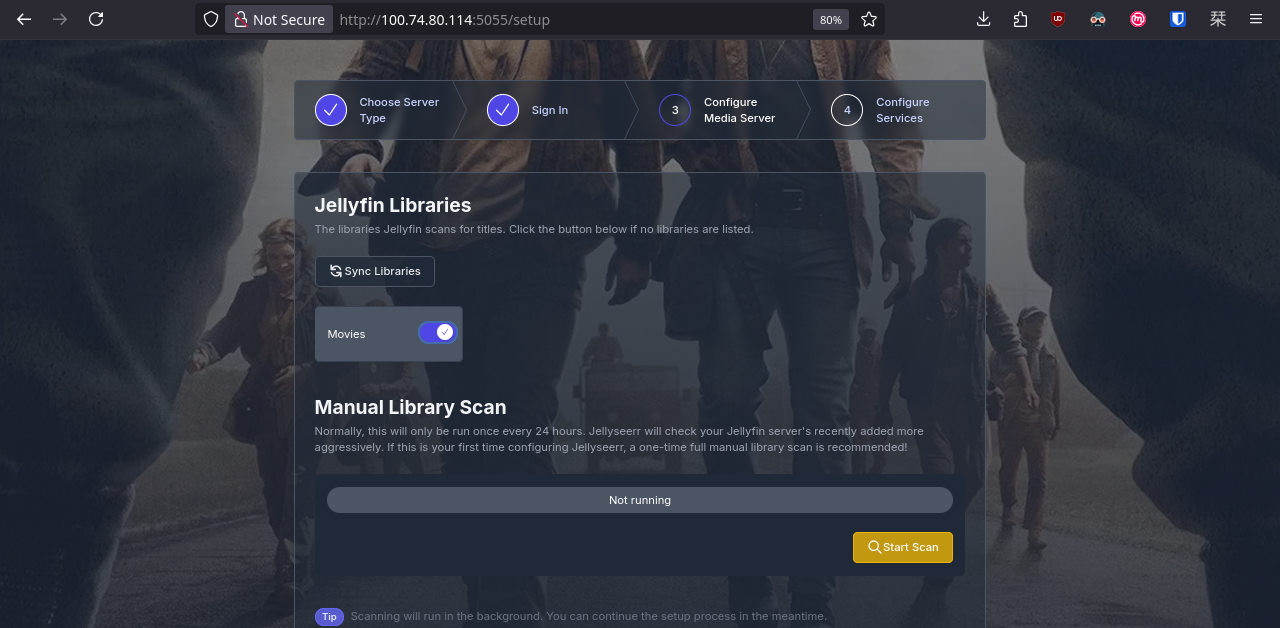Click the Jellyfin Libraries heading
This screenshot has height=628, width=1280.
coord(393,205)
